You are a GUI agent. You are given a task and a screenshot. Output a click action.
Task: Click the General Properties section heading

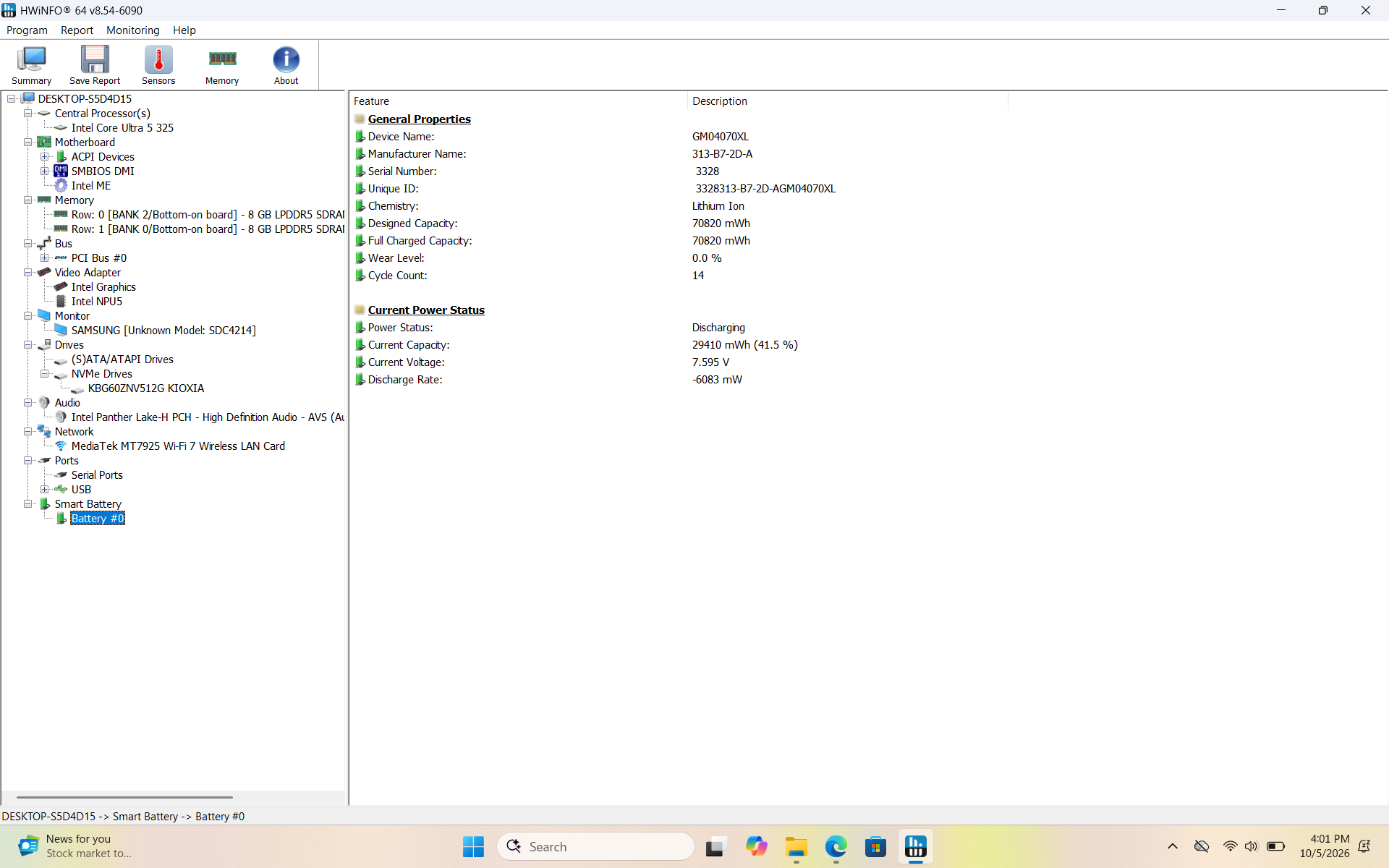coord(419,119)
